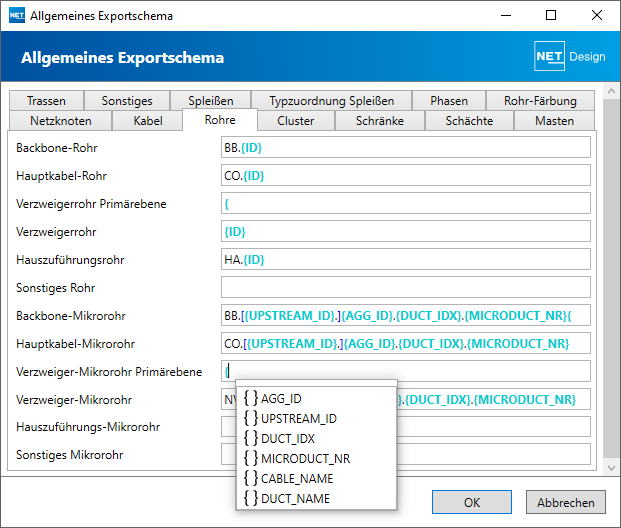
Task: Insert MICRODUCT_NR from the popup list
Action: [x=316, y=458]
